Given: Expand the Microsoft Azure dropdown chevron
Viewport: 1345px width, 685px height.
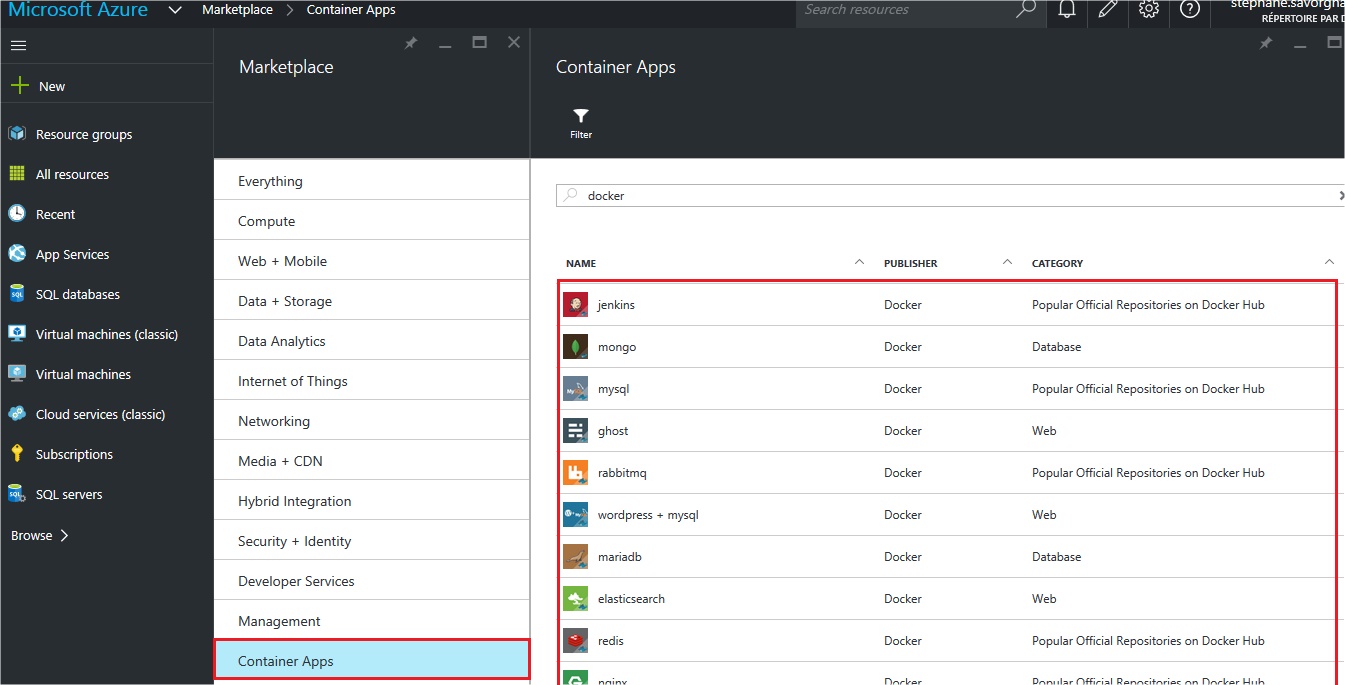Looking at the screenshot, I should click(x=175, y=10).
